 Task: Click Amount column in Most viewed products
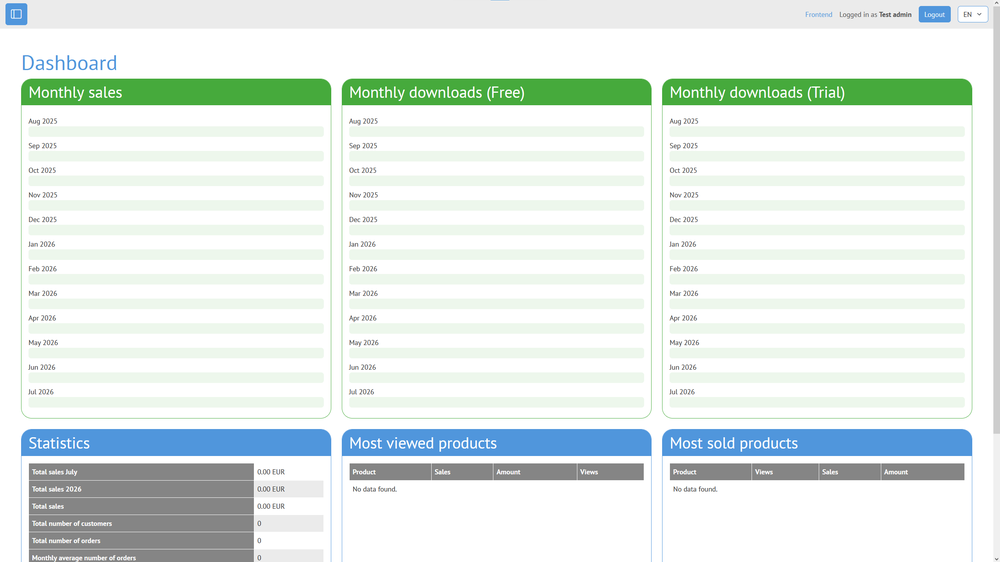tap(535, 472)
